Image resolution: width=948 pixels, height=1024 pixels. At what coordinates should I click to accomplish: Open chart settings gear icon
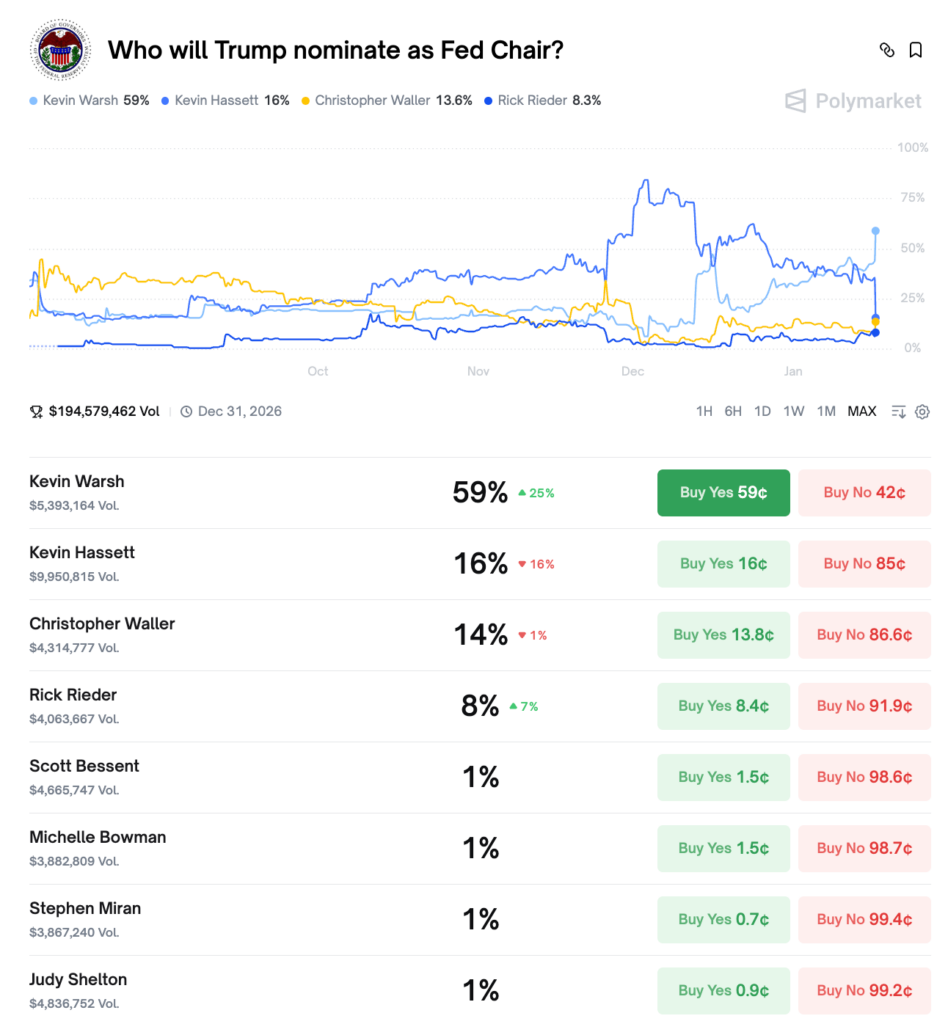click(922, 412)
